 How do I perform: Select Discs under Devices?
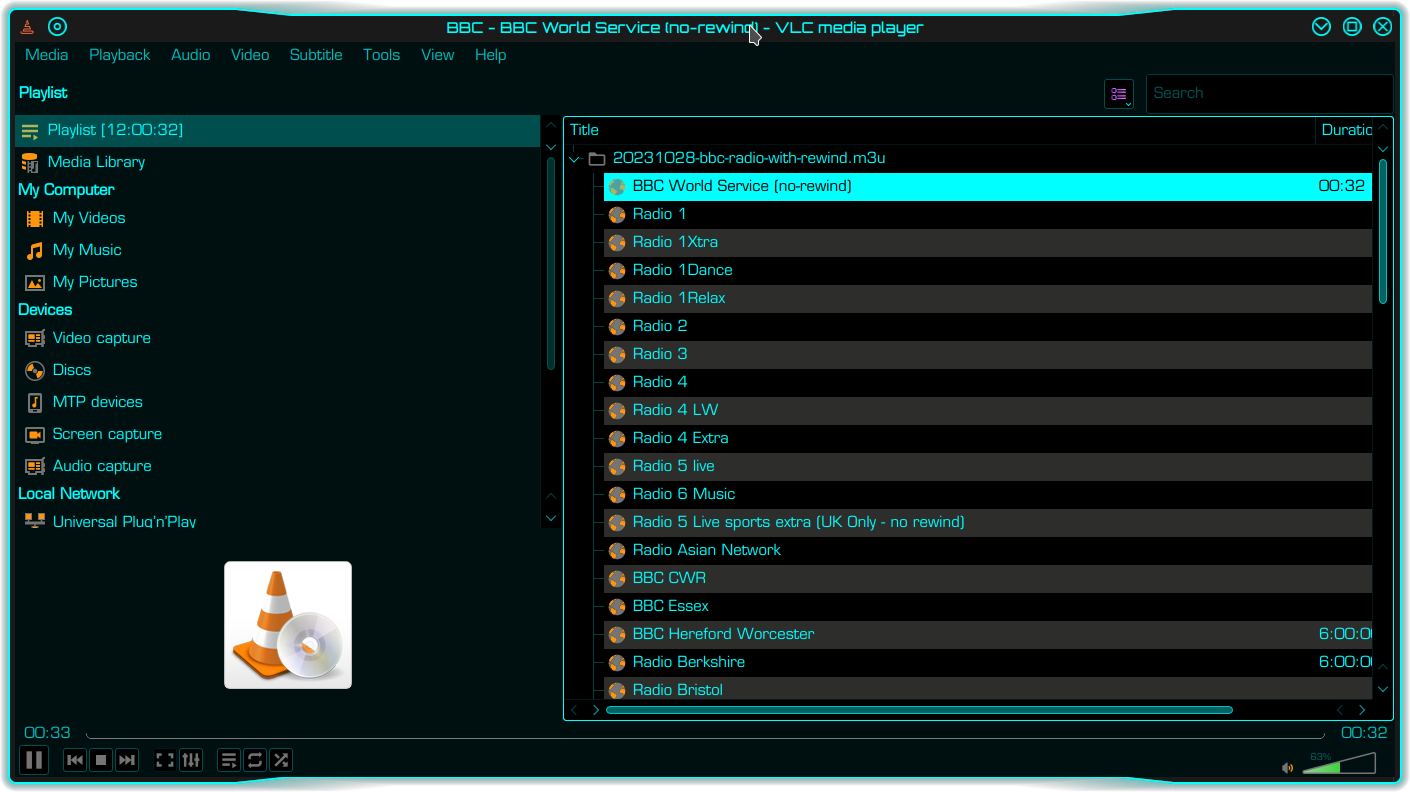pos(72,370)
